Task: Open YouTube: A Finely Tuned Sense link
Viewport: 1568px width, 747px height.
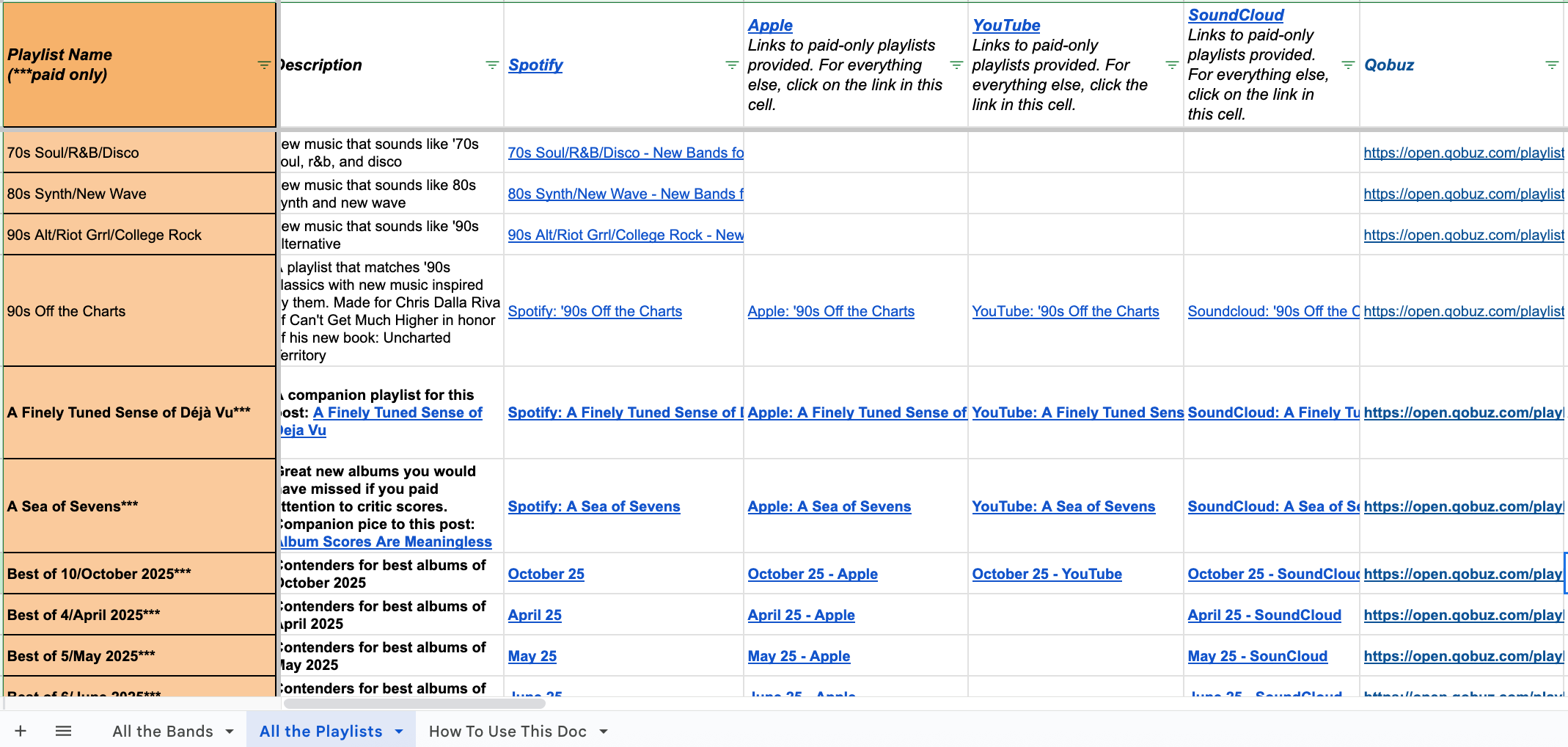Action: 1078,412
